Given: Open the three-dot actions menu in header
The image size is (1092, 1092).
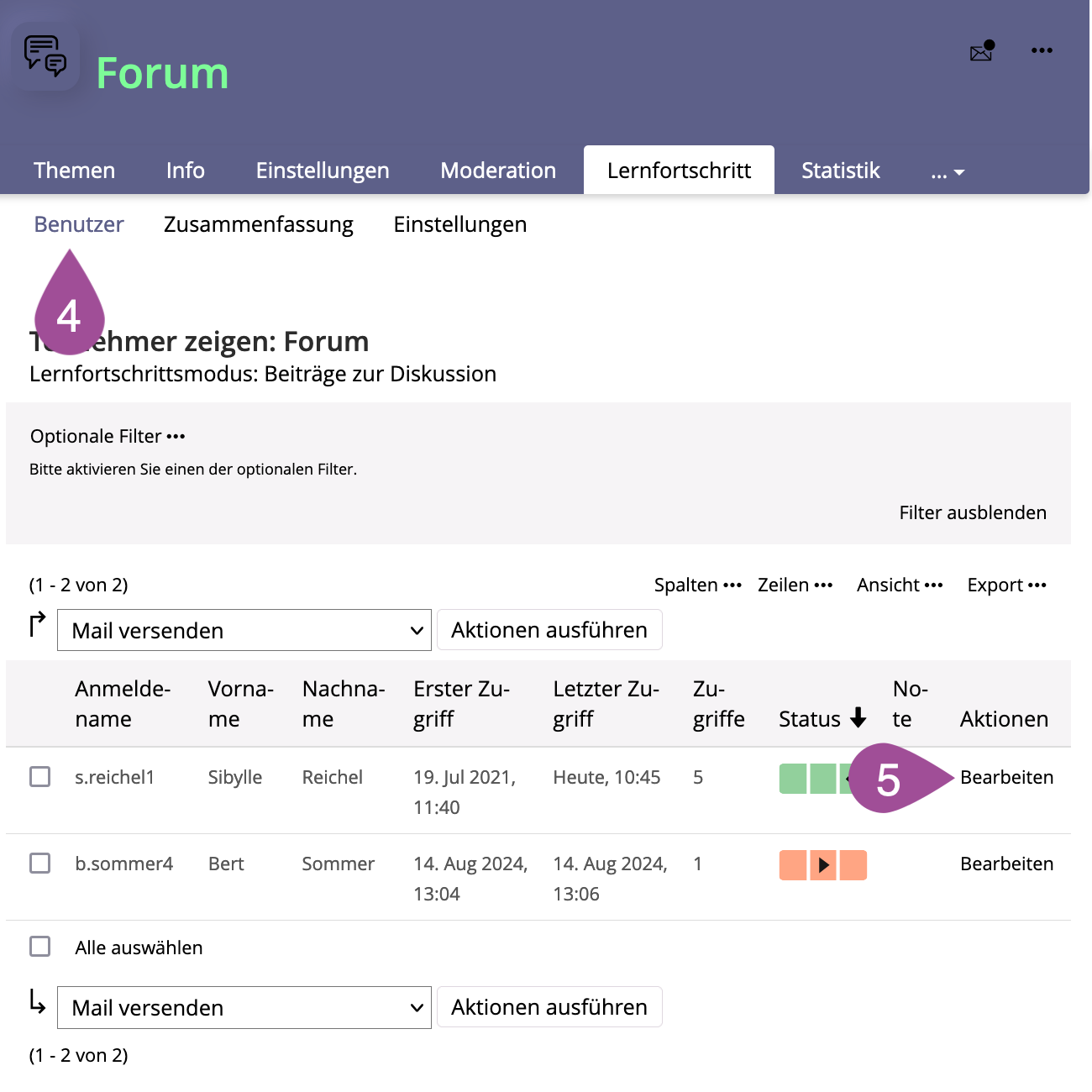Looking at the screenshot, I should [1042, 51].
